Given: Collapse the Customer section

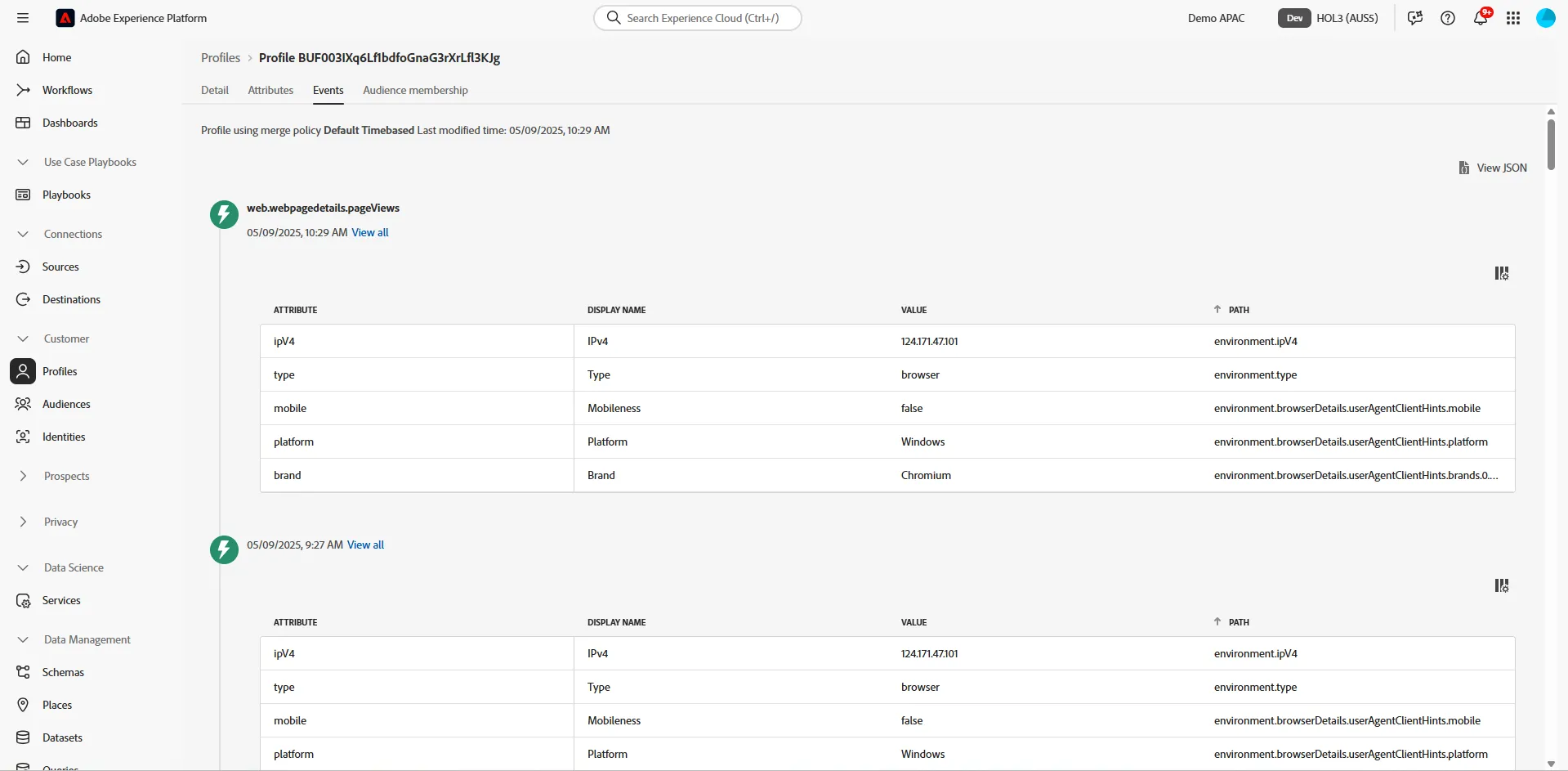Looking at the screenshot, I should coord(23,338).
